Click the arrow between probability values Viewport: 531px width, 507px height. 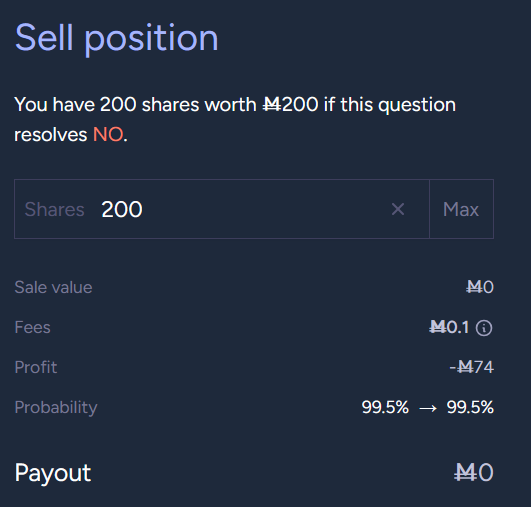pyautogui.click(x=428, y=408)
